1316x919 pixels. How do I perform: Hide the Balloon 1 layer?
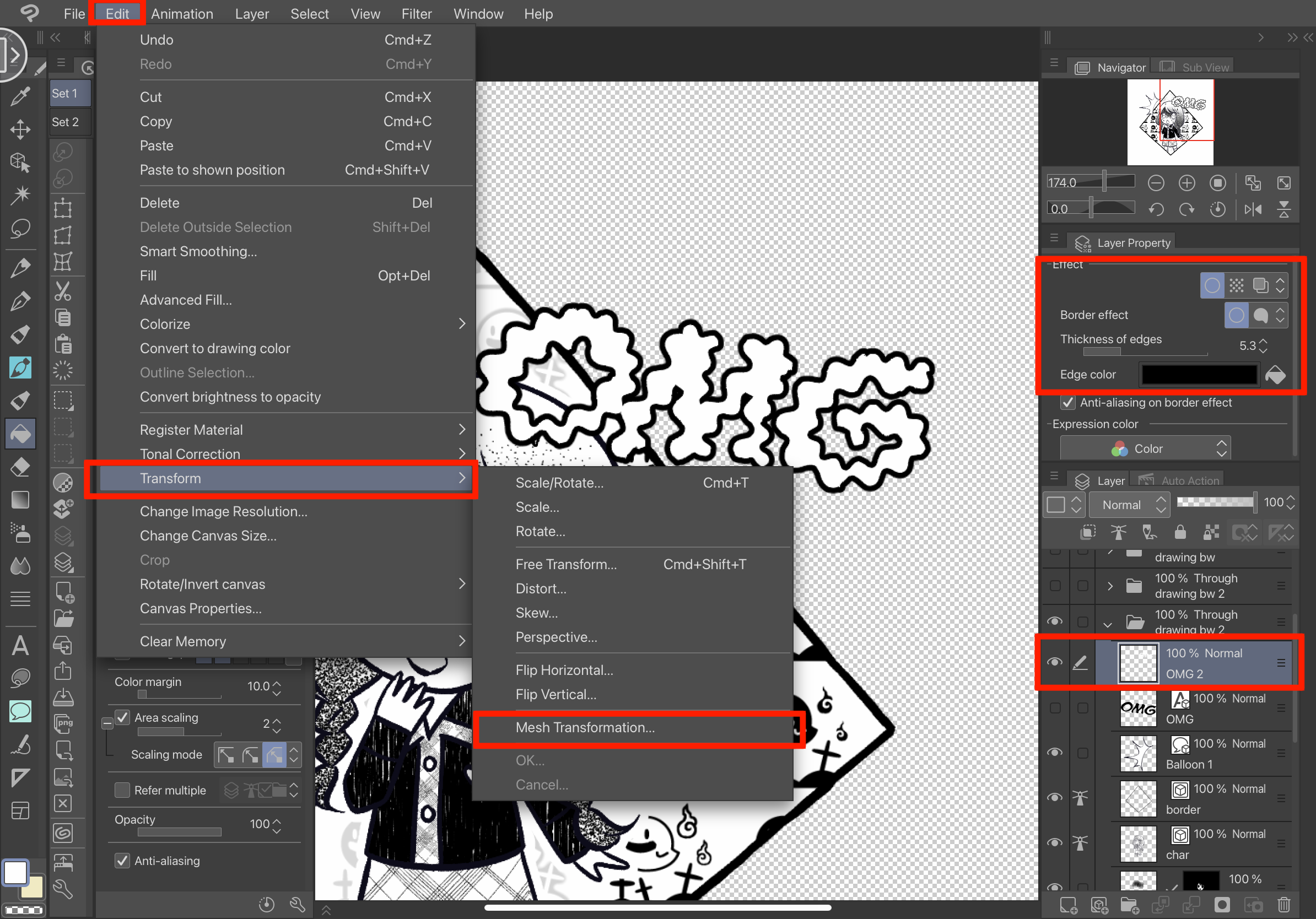click(1055, 752)
